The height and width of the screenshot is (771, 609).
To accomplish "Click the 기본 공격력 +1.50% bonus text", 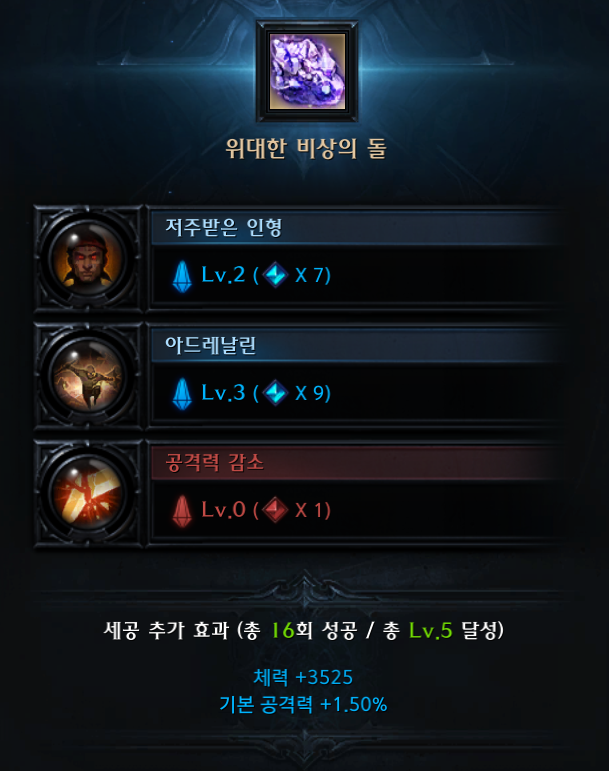I will coord(303,704).
